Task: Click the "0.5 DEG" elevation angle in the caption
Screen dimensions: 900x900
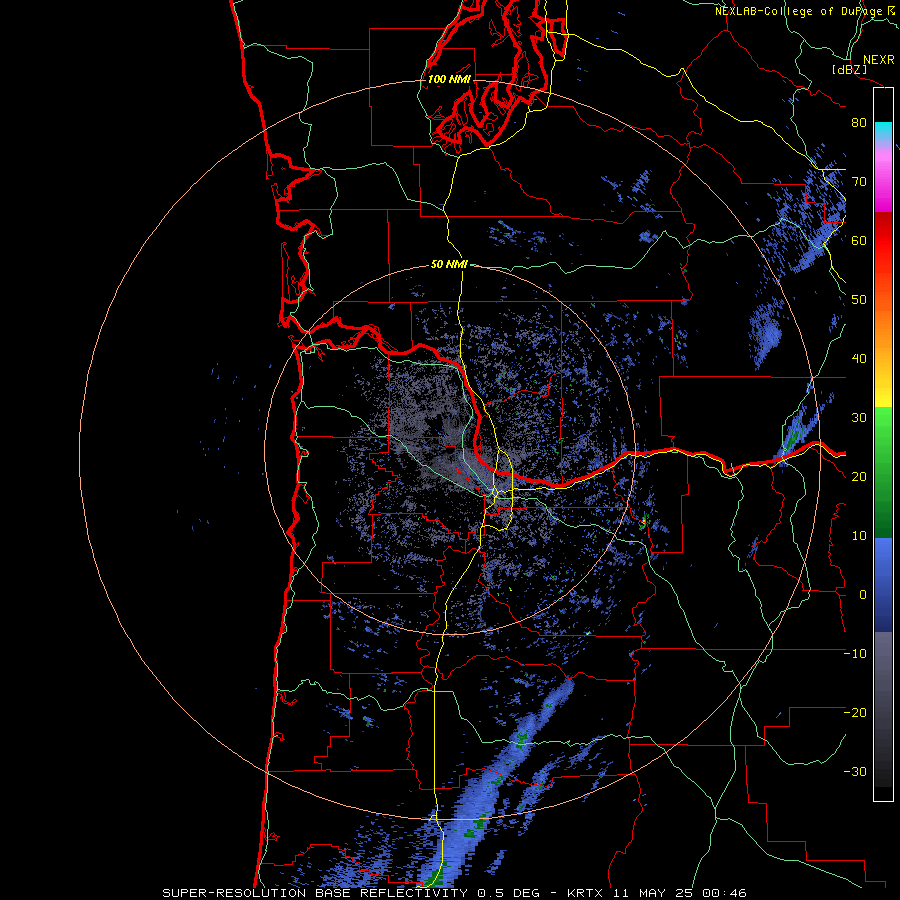Action: pos(509,893)
